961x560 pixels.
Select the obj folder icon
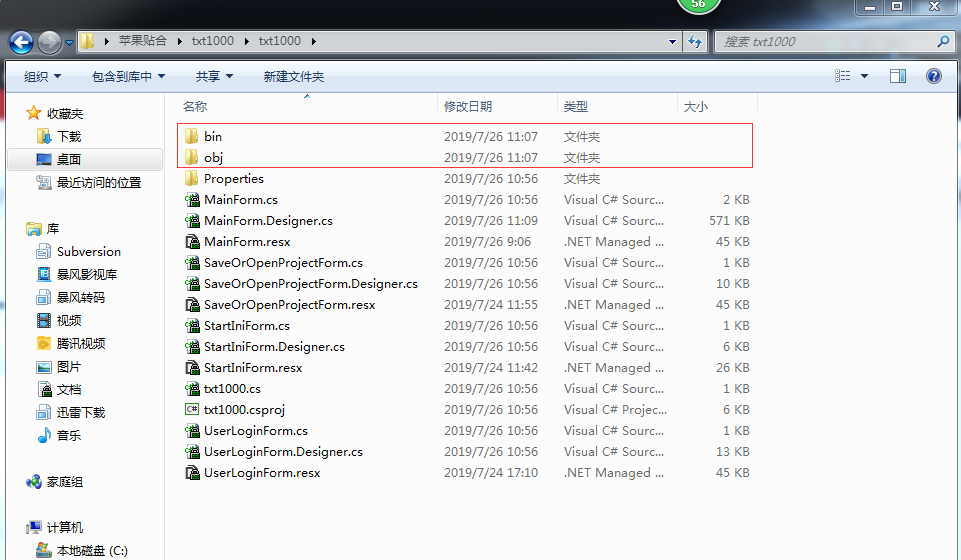(192, 157)
